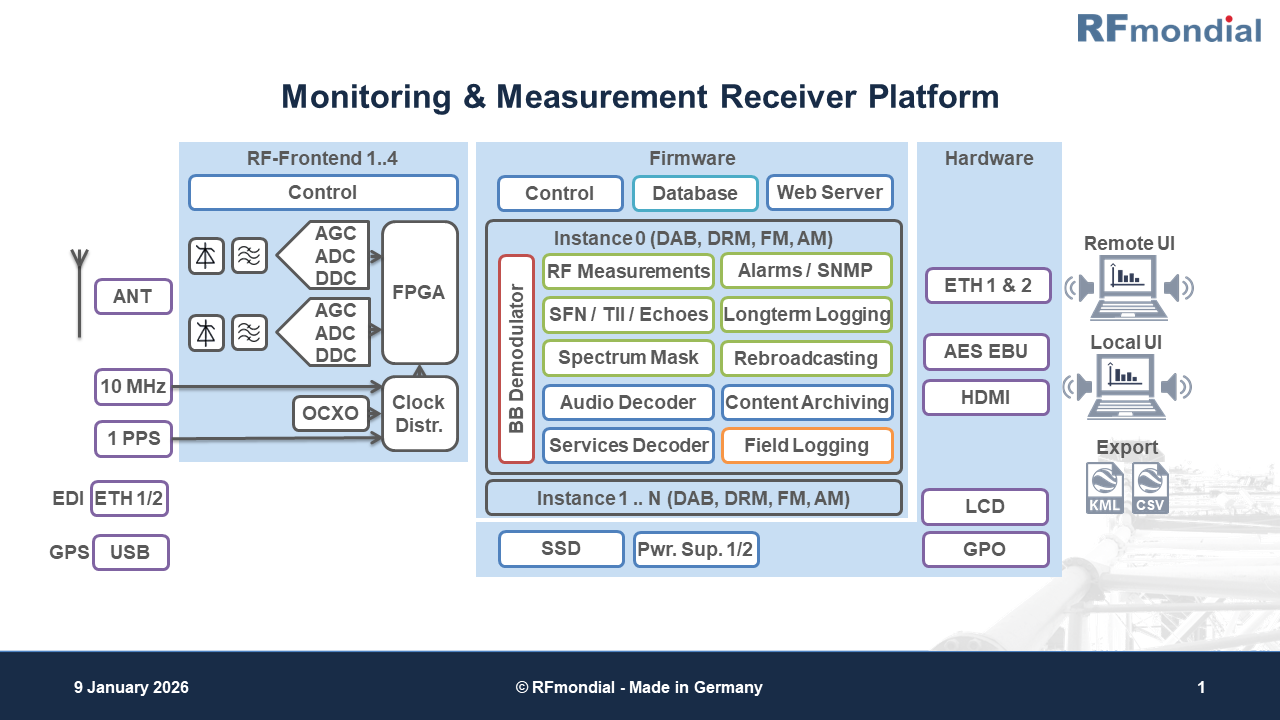Toggle the Longterm Logging feature

(807, 314)
